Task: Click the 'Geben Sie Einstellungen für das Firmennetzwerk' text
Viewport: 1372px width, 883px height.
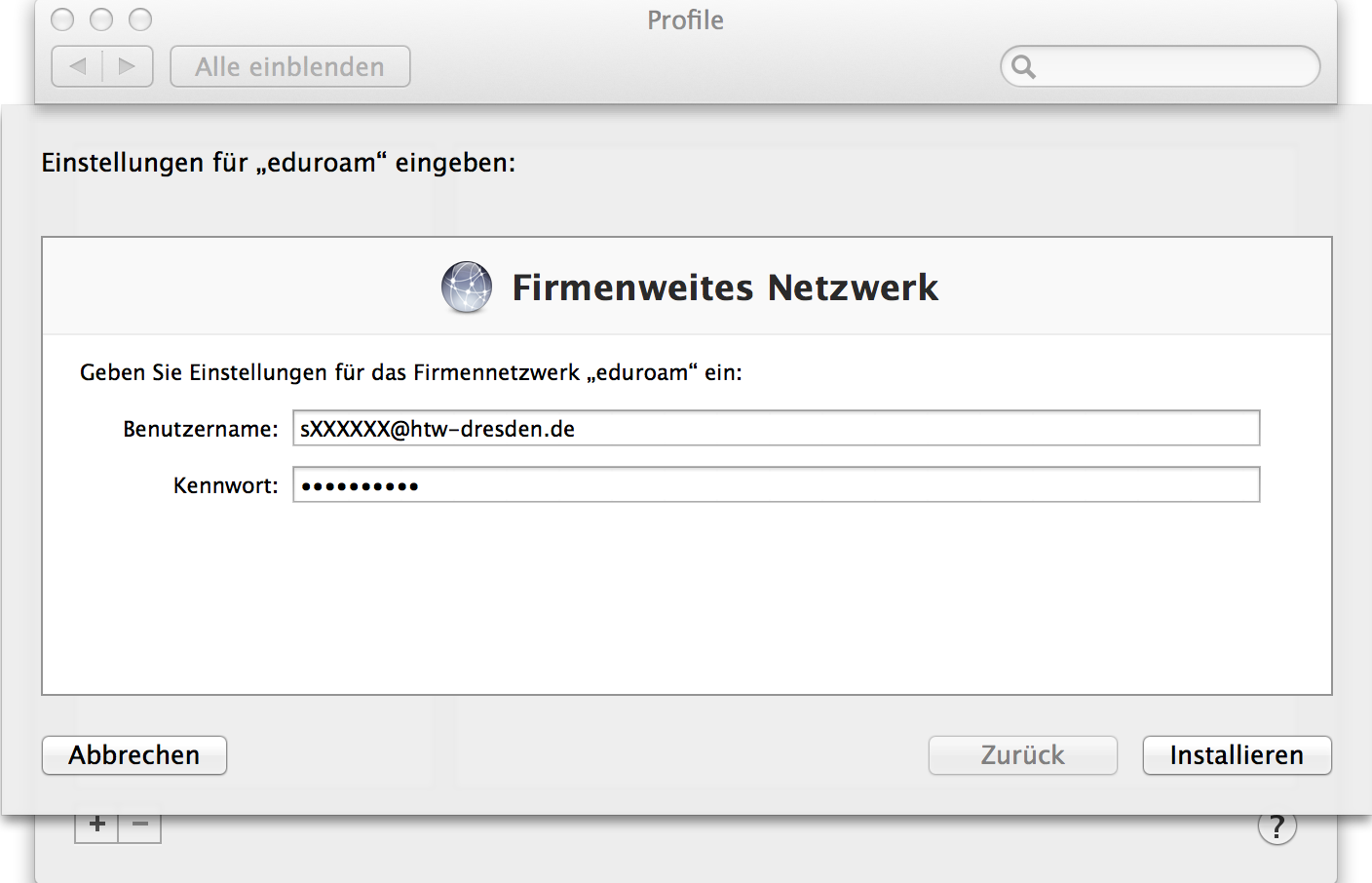Action: coord(329,372)
